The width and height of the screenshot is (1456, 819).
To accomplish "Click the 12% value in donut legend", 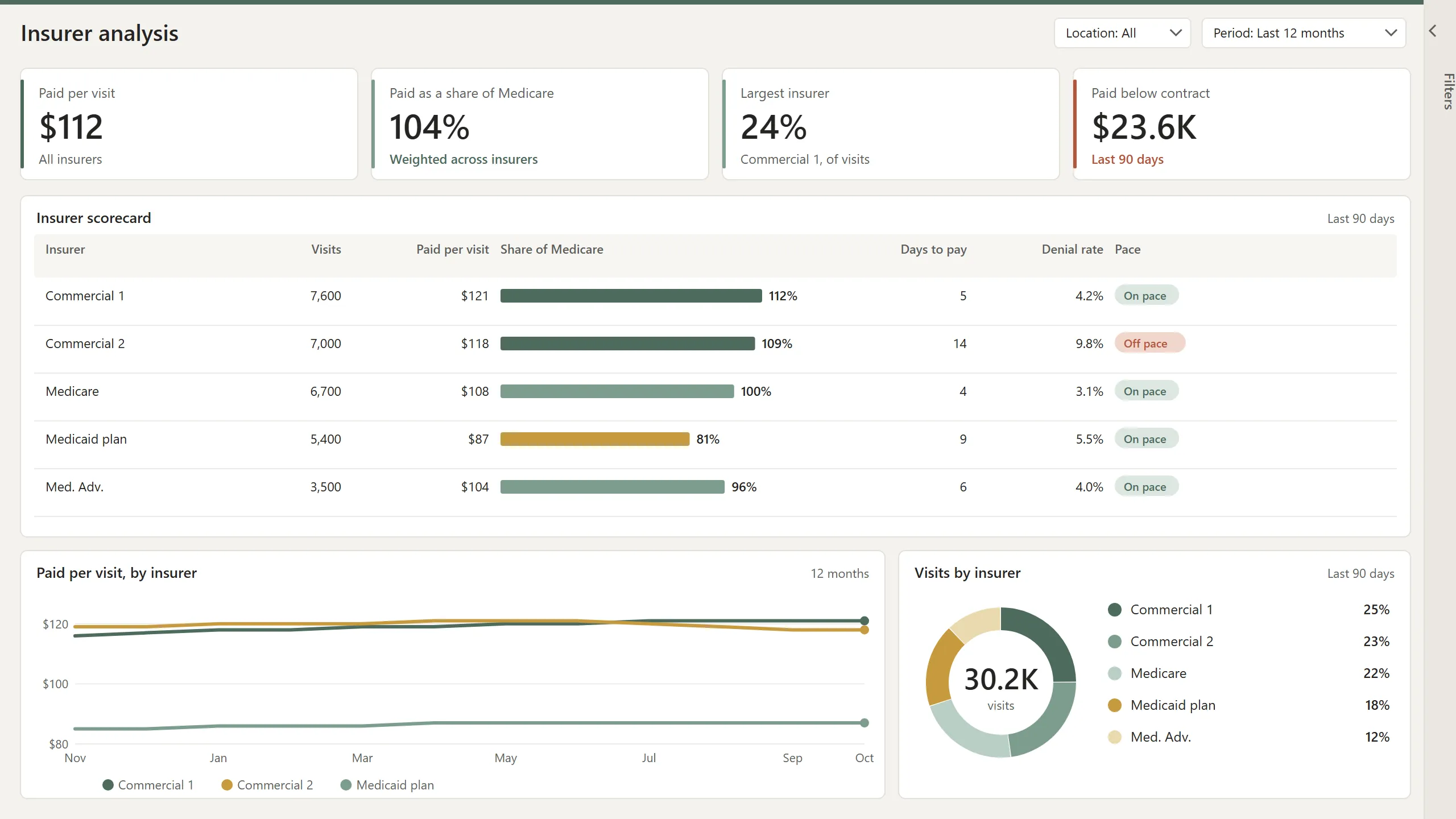I will point(1377,737).
